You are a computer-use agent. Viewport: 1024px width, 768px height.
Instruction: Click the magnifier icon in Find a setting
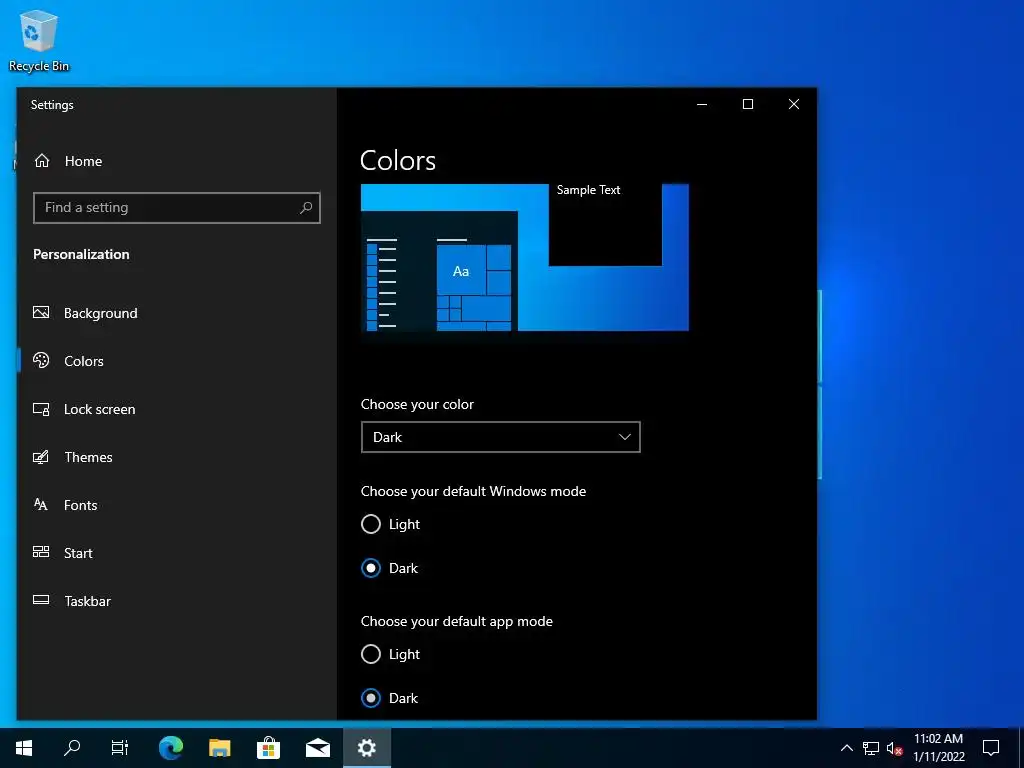pyautogui.click(x=306, y=208)
